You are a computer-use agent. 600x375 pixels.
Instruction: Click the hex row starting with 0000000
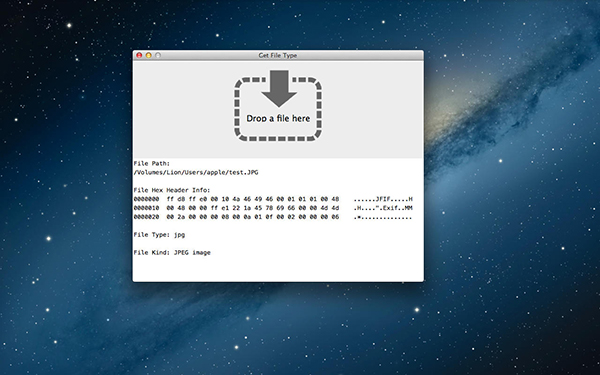(273, 199)
